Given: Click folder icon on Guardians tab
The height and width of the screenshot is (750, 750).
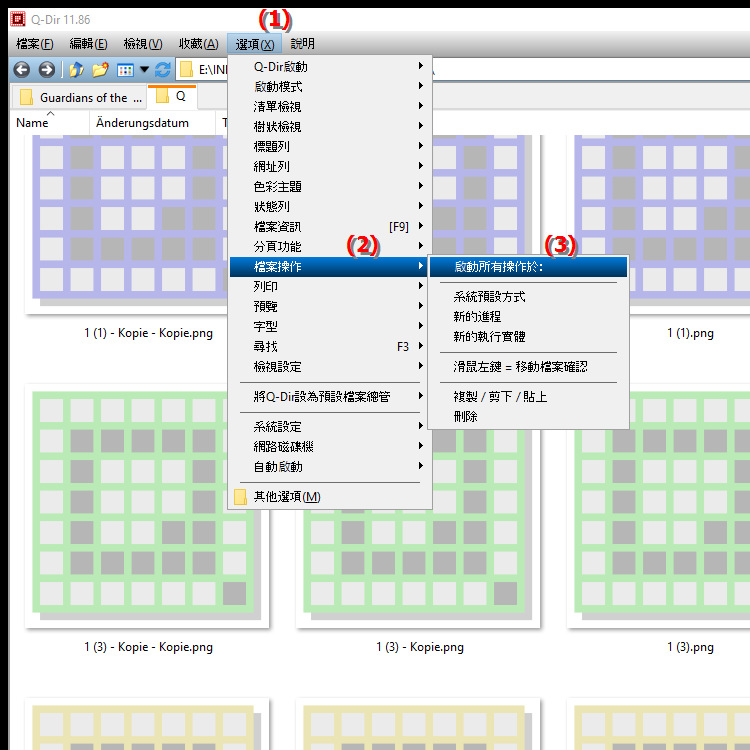Looking at the screenshot, I should (x=26, y=98).
